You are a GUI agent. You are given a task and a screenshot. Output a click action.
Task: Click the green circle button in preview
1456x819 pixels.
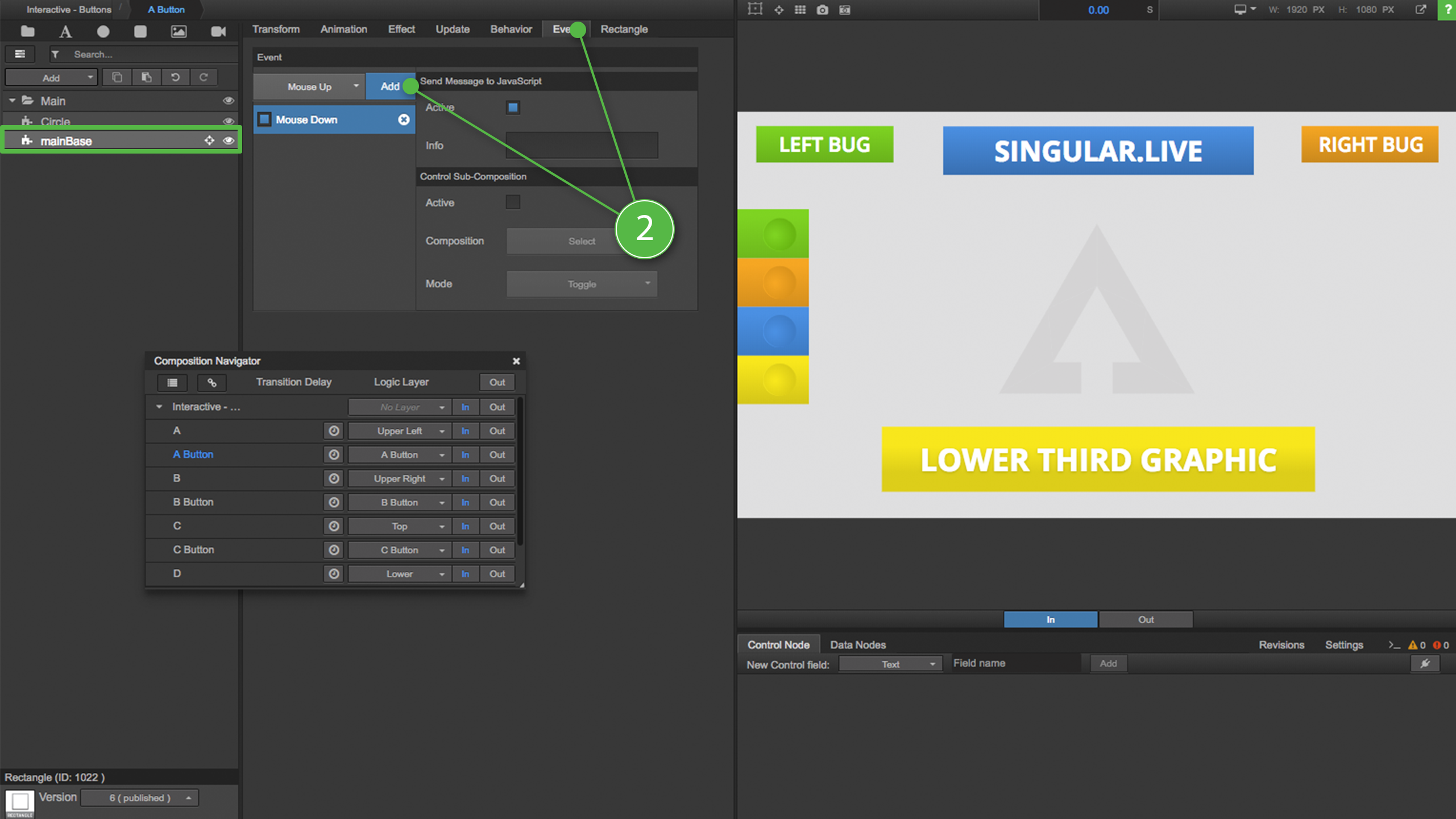click(x=779, y=234)
